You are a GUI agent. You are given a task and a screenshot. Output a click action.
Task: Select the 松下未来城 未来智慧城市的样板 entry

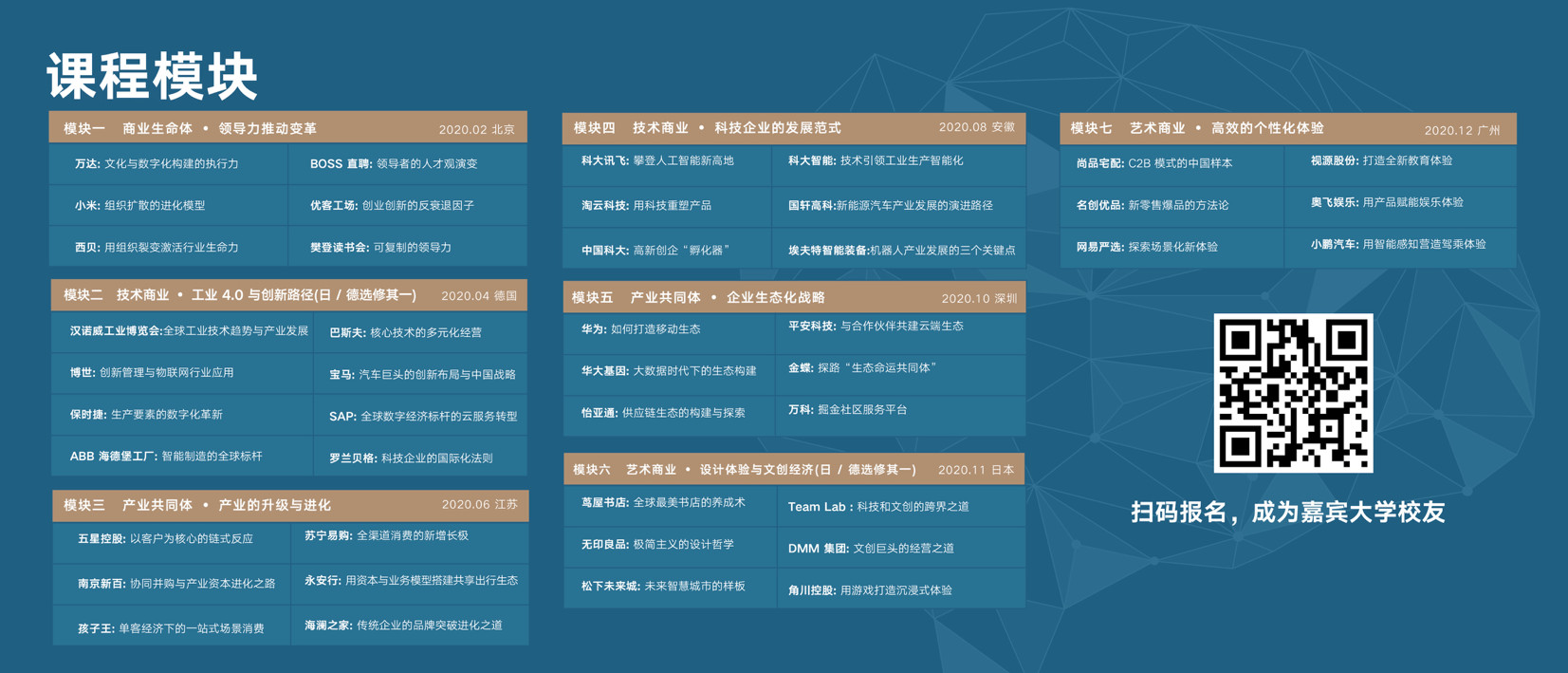(669, 587)
